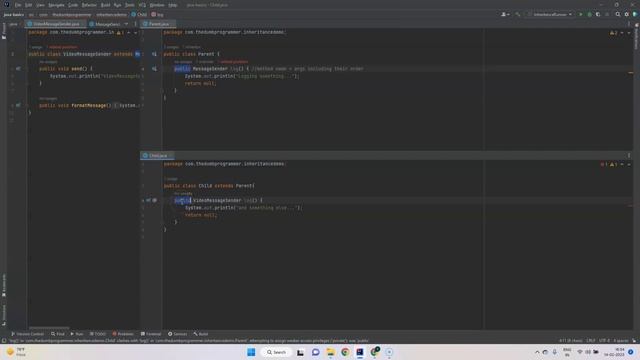Open Search Everywhere magnifier
The width and height of the screenshot is (640, 360).
point(618,14)
